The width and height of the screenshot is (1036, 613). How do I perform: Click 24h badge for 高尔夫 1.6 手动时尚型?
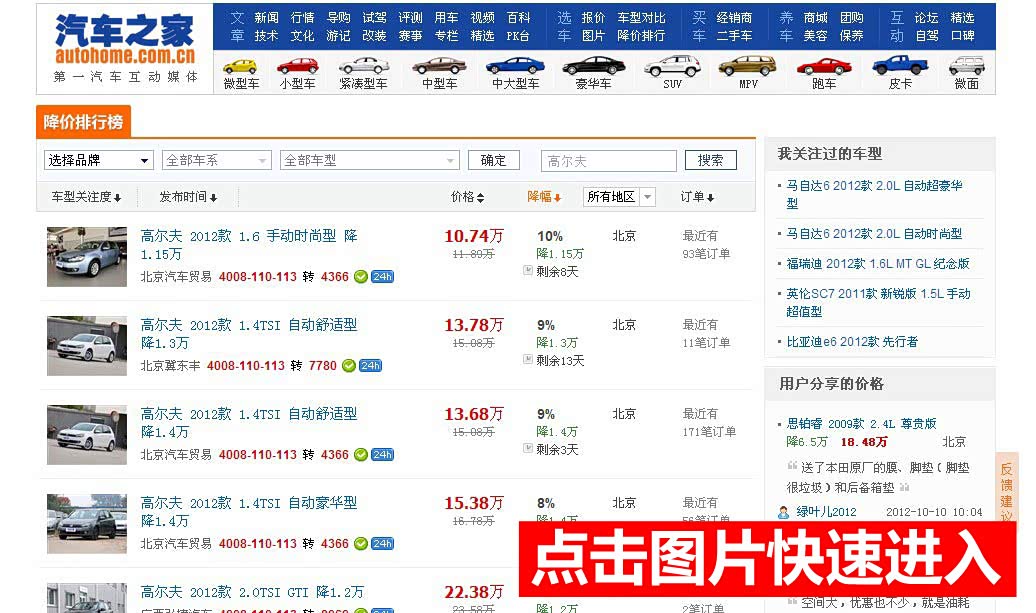pos(383,277)
